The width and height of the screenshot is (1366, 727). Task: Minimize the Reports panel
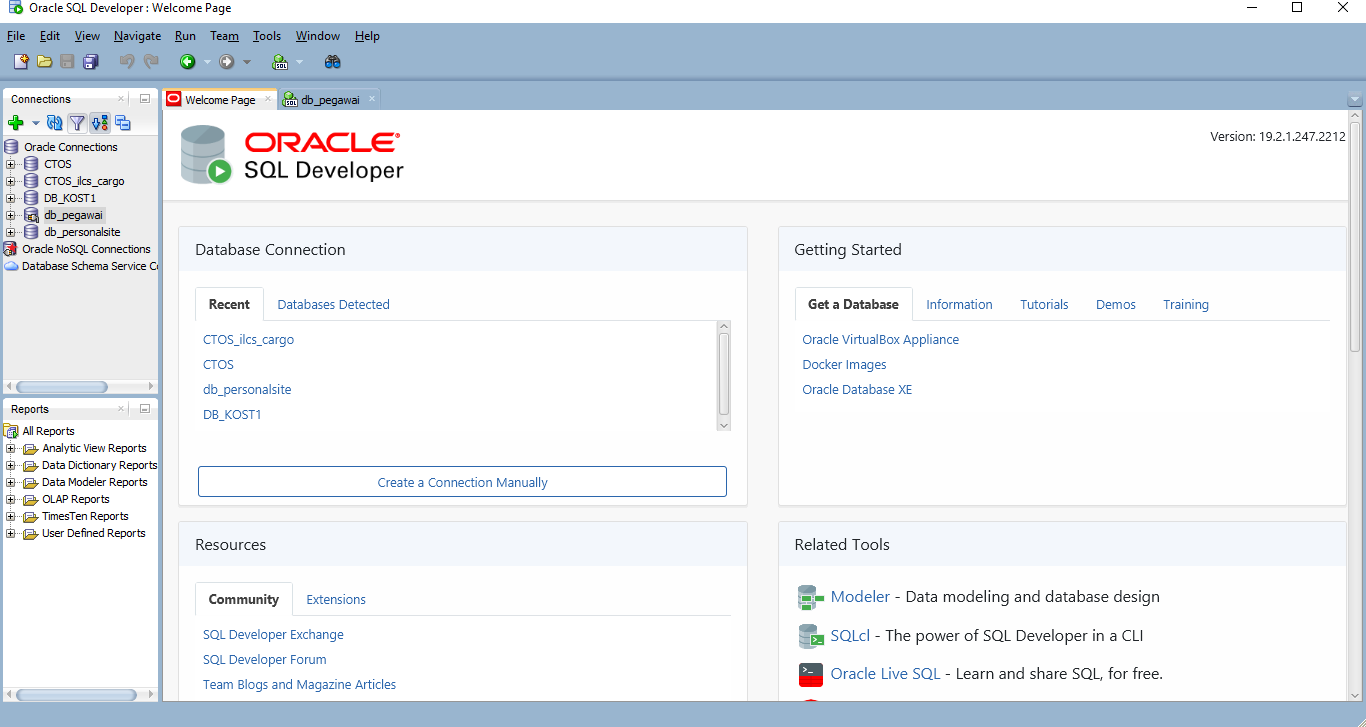[x=145, y=409]
